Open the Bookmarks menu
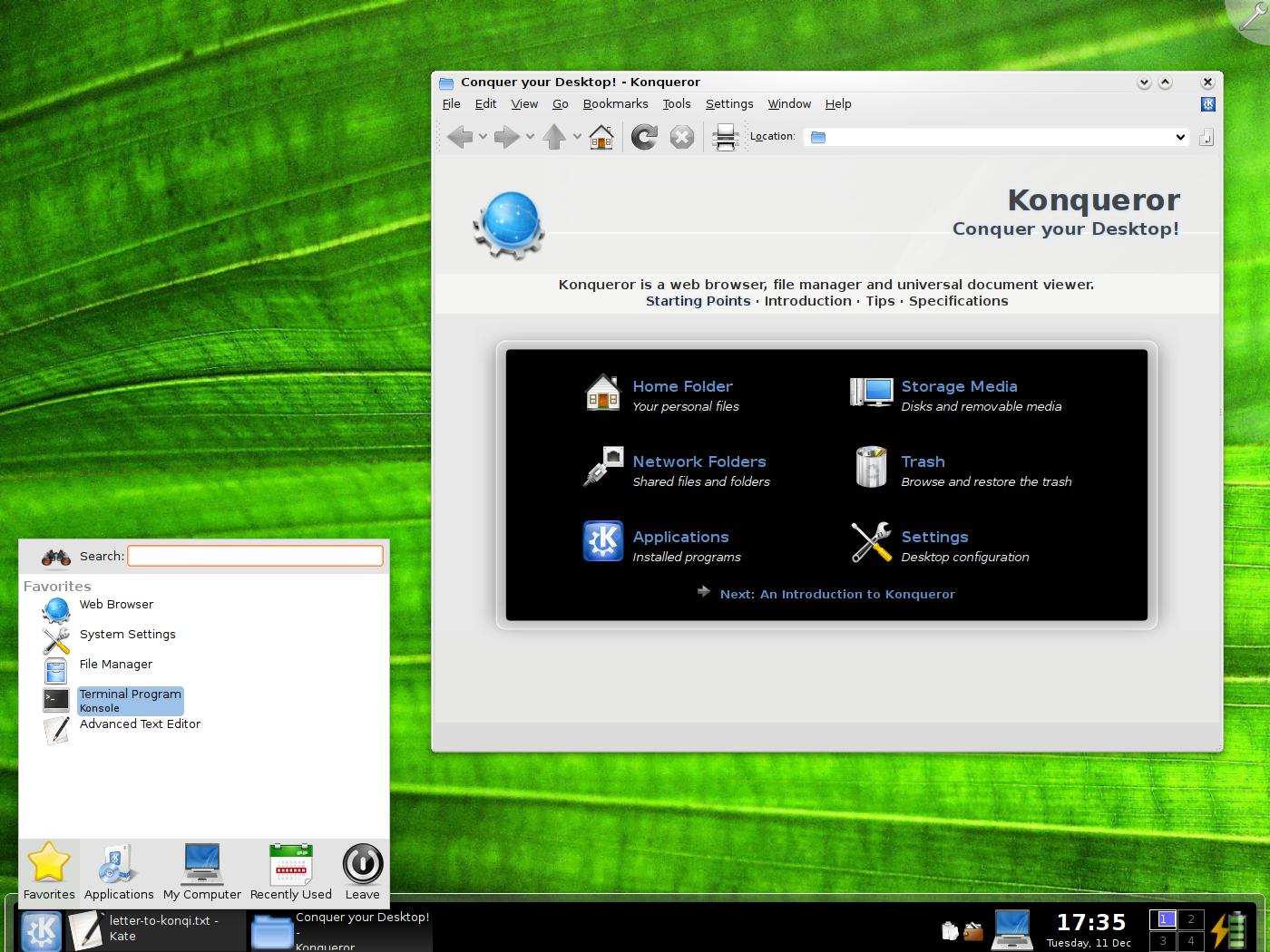The height and width of the screenshot is (952, 1270). [x=615, y=104]
